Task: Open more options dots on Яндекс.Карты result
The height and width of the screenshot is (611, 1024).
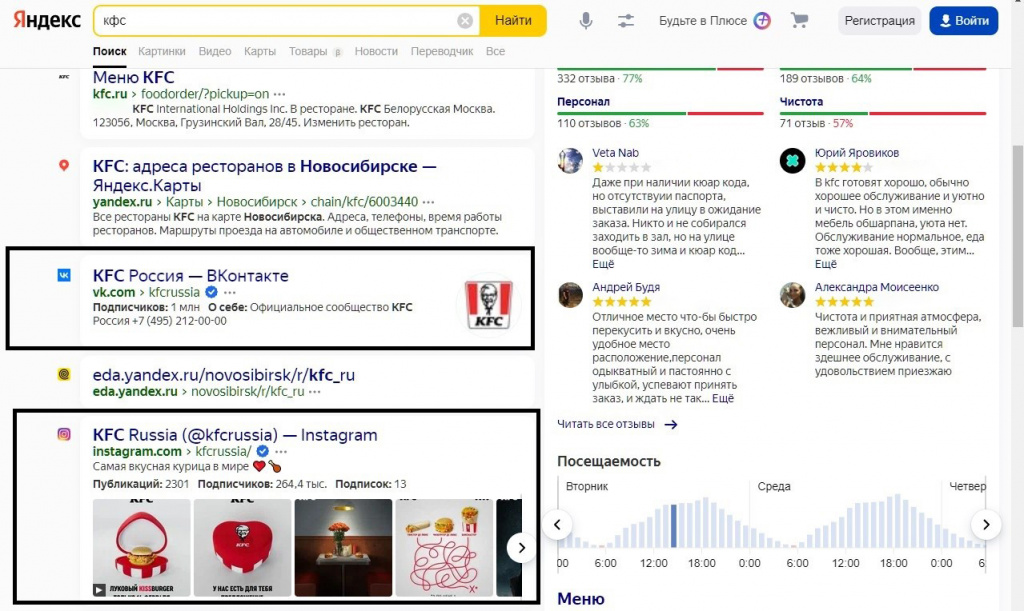Action: 428,202
